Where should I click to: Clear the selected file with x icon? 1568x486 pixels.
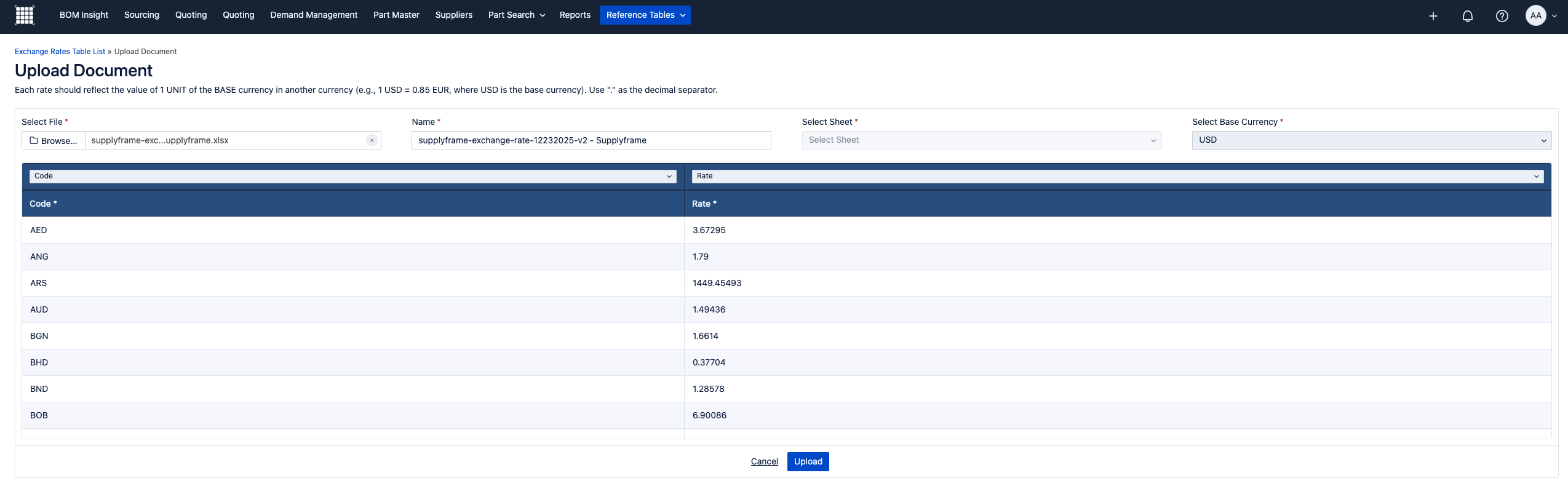point(372,140)
